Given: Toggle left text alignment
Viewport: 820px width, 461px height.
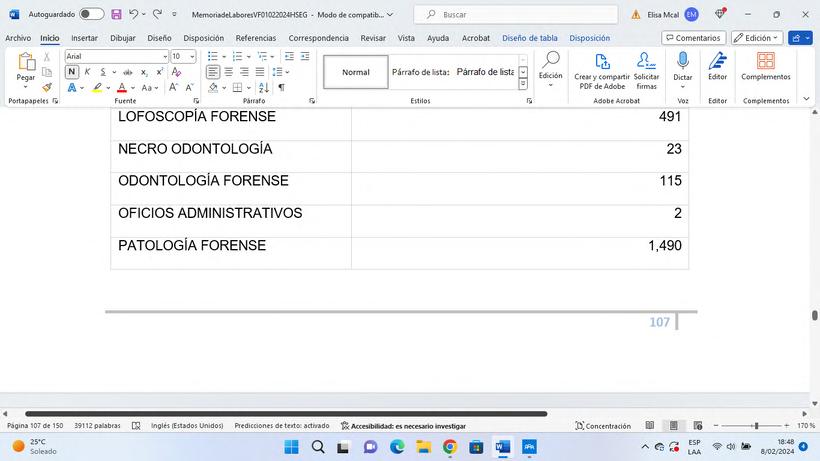Looking at the screenshot, I should [213, 72].
